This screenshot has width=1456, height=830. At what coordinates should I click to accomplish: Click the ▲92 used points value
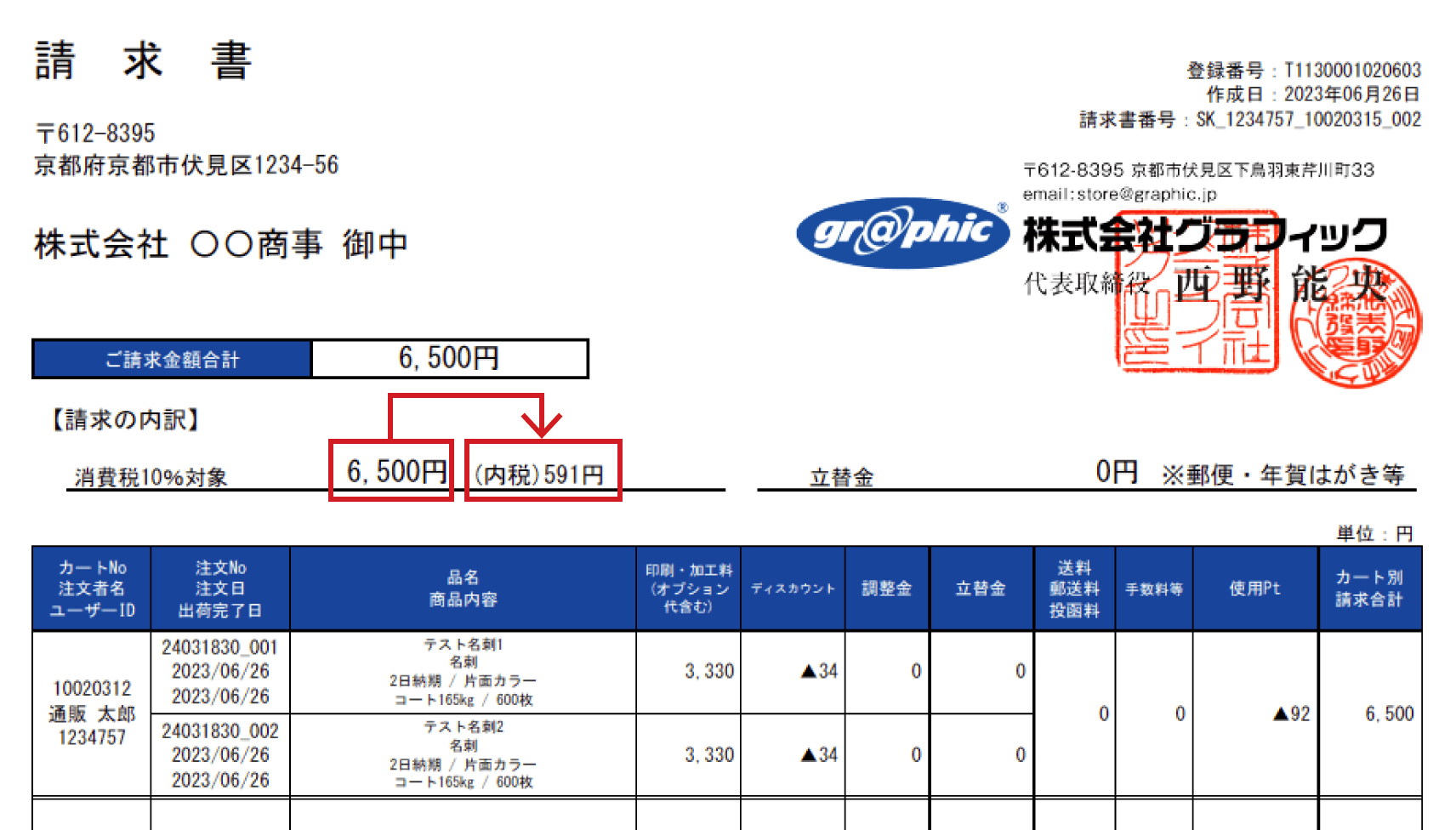1291,713
